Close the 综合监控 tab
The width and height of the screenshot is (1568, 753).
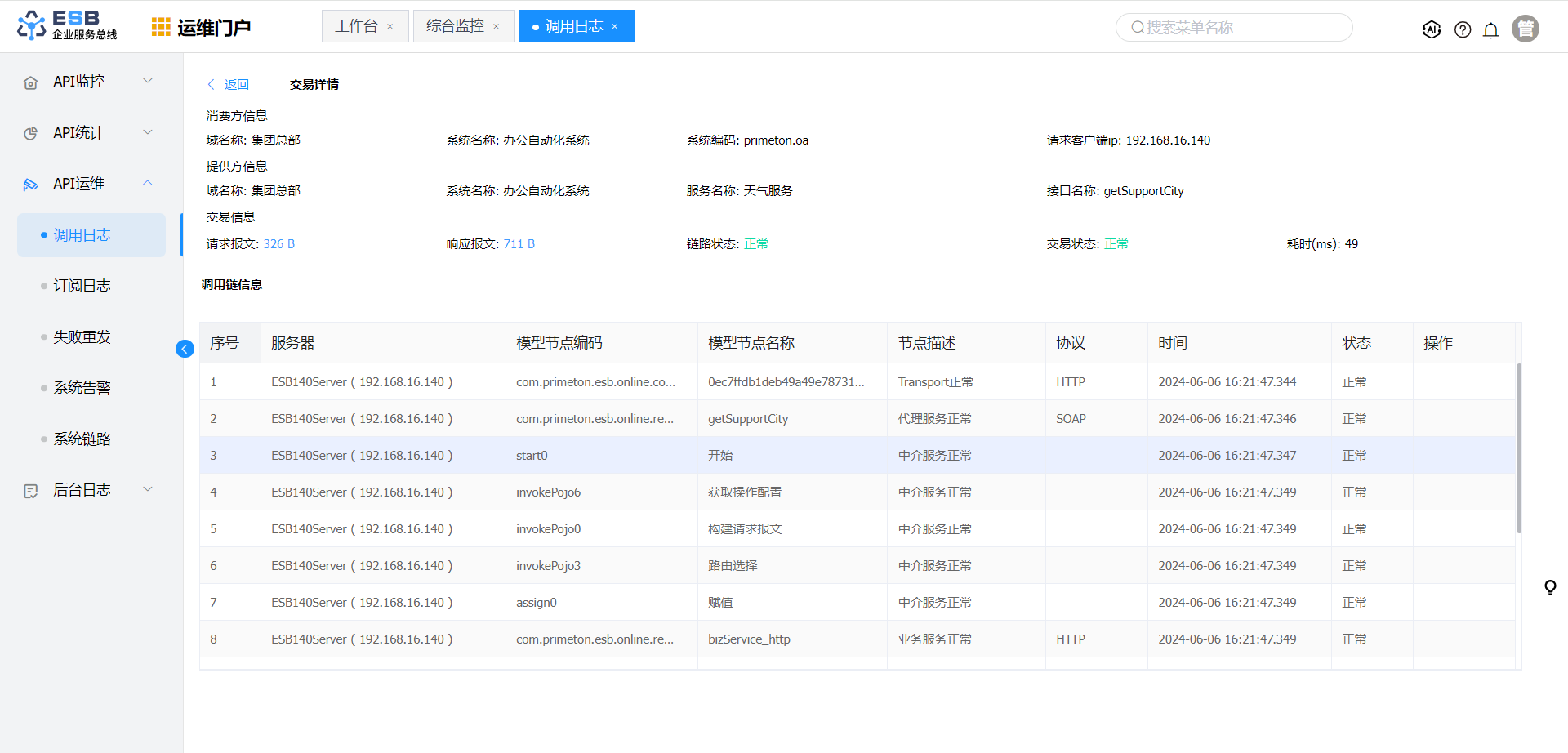[x=496, y=27]
